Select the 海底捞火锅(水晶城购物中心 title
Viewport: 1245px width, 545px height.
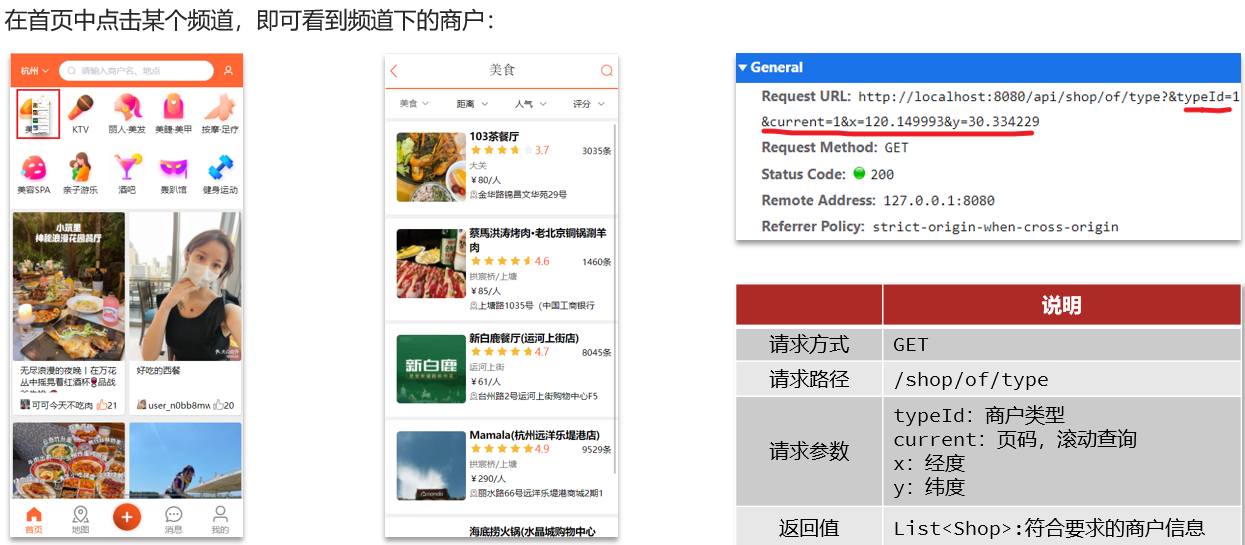point(532,532)
